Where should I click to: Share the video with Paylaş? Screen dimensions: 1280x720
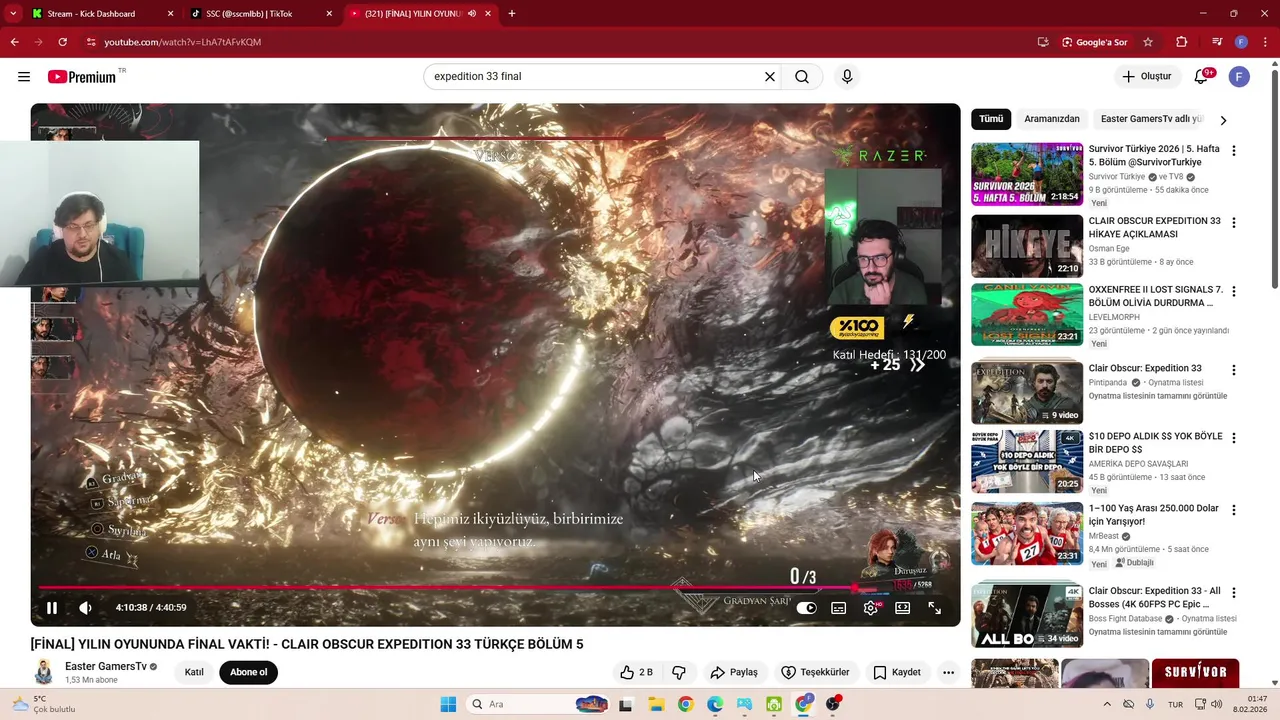(x=734, y=672)
